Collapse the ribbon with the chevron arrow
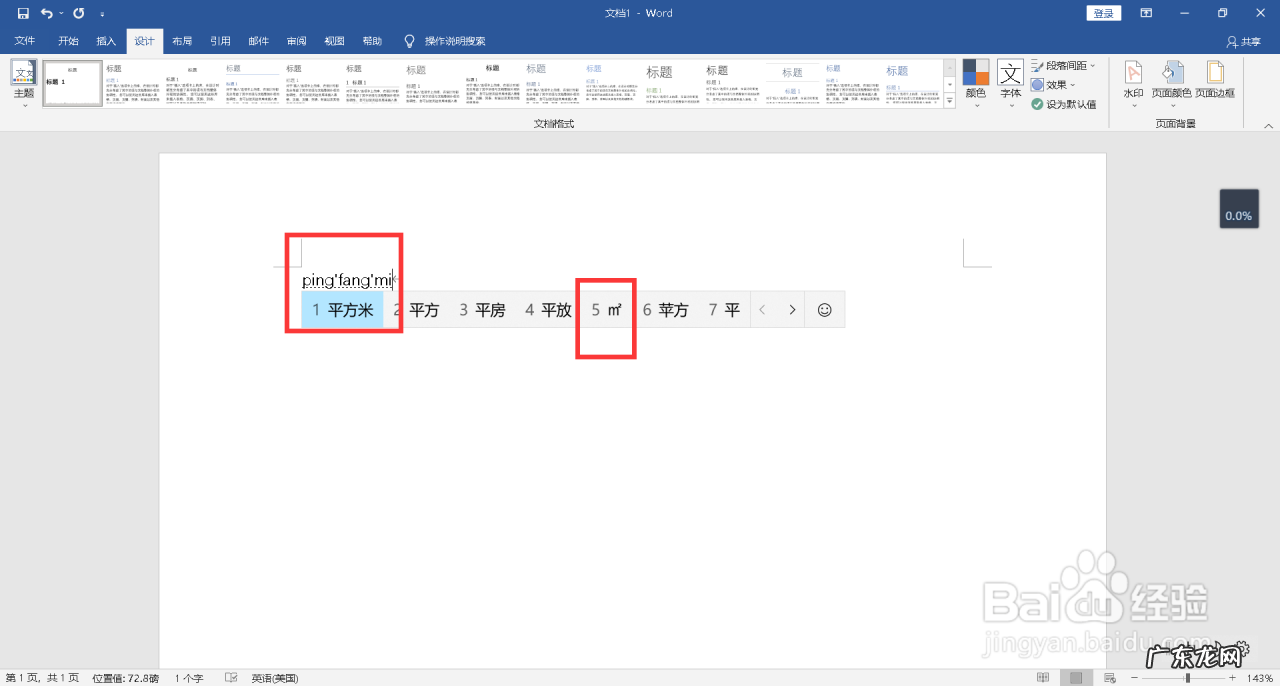The height and width of the screenshot is (686, 1280). (1268, 125)
